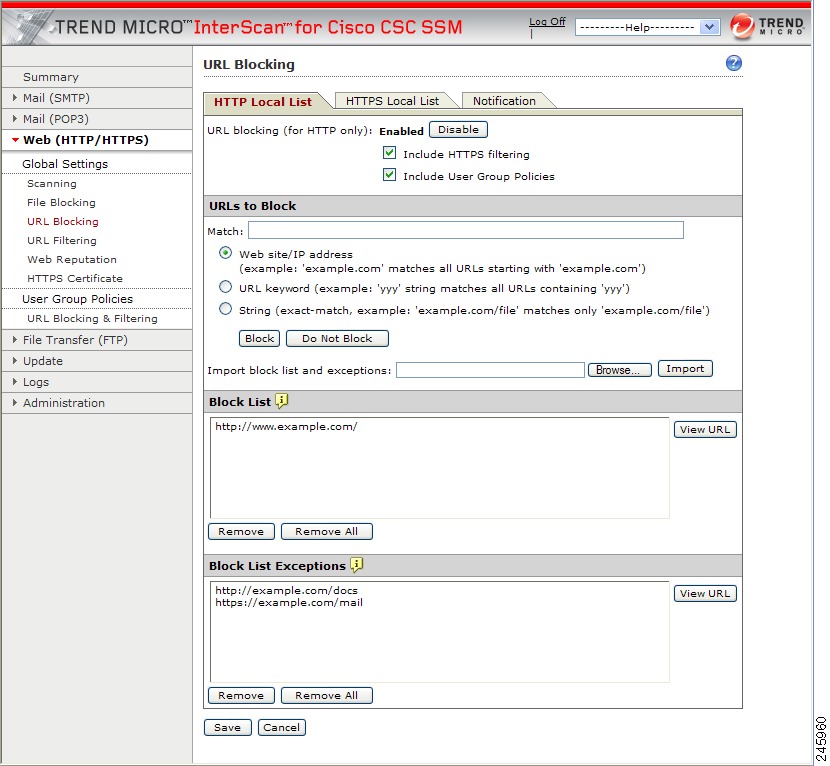Viewport: 830px width, 766px height.
Task: Toggle Include HTTPS filtering checkbox
Action: (x=390, y=154)
